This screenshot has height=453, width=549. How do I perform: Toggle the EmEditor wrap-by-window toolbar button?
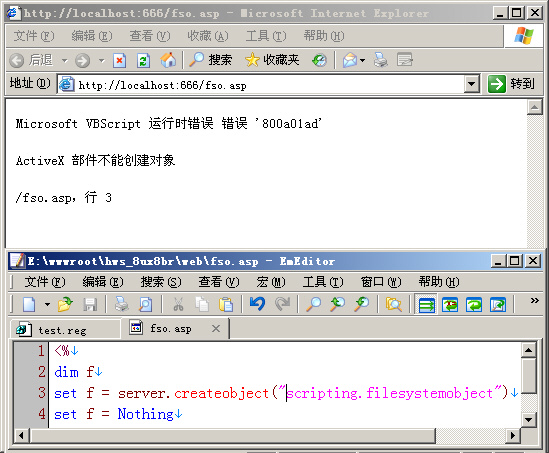point(474,304)
